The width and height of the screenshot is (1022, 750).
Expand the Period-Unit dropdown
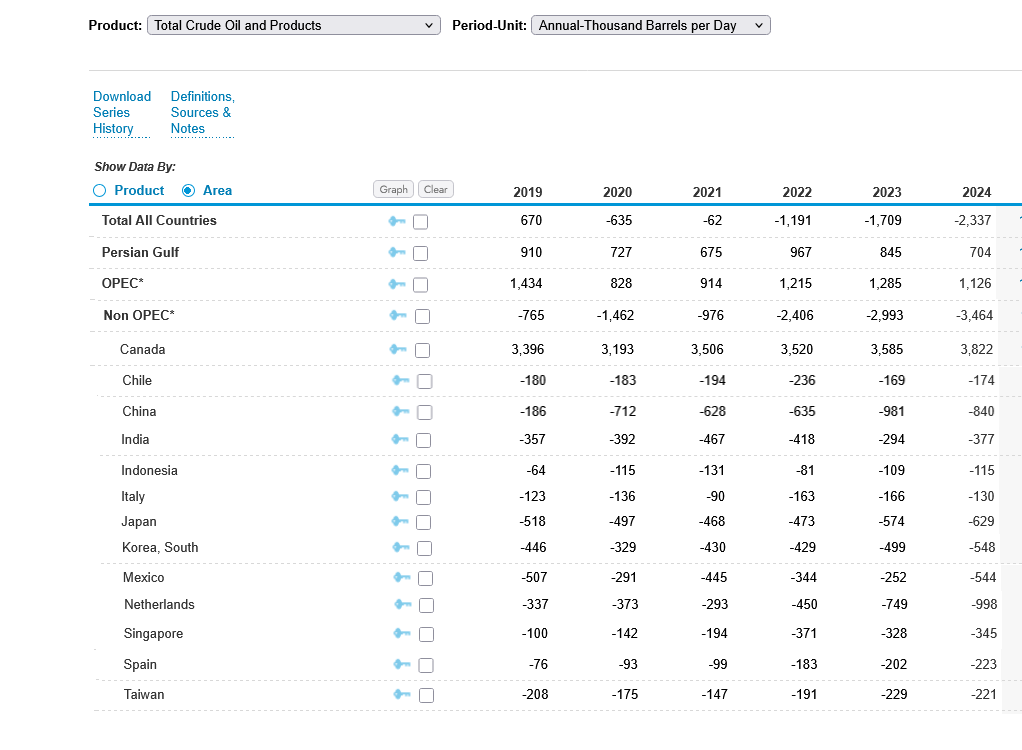point(650,25)
